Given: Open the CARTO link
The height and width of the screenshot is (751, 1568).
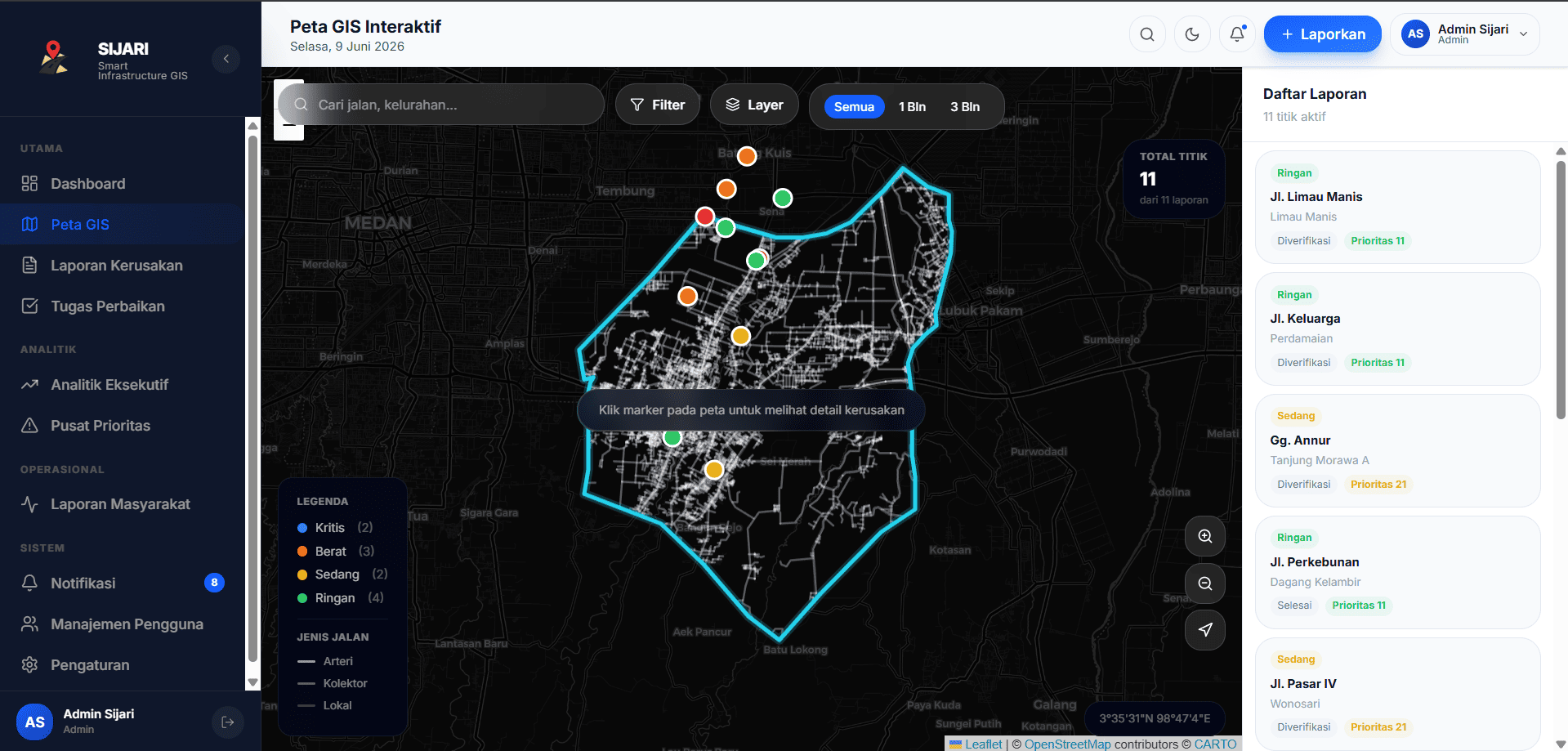Looking at the screenshot, I should (1215, 744).
